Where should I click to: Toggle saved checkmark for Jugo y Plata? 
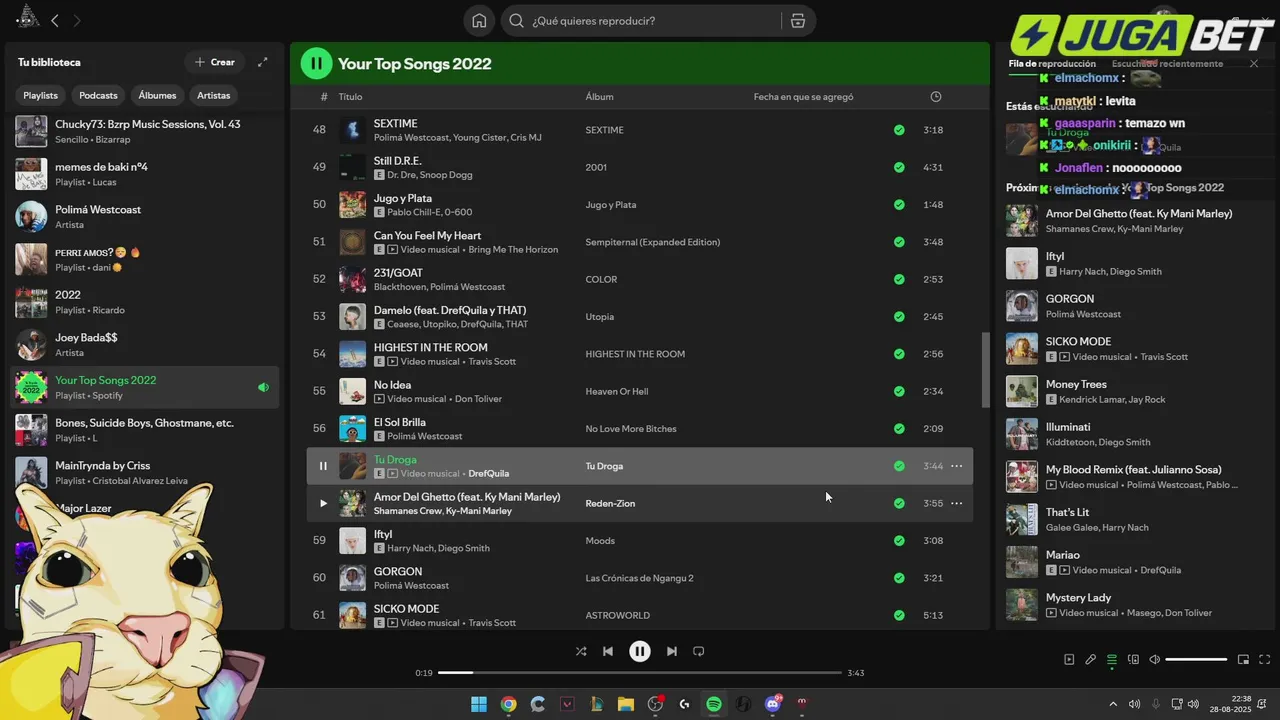click(899, 205)
